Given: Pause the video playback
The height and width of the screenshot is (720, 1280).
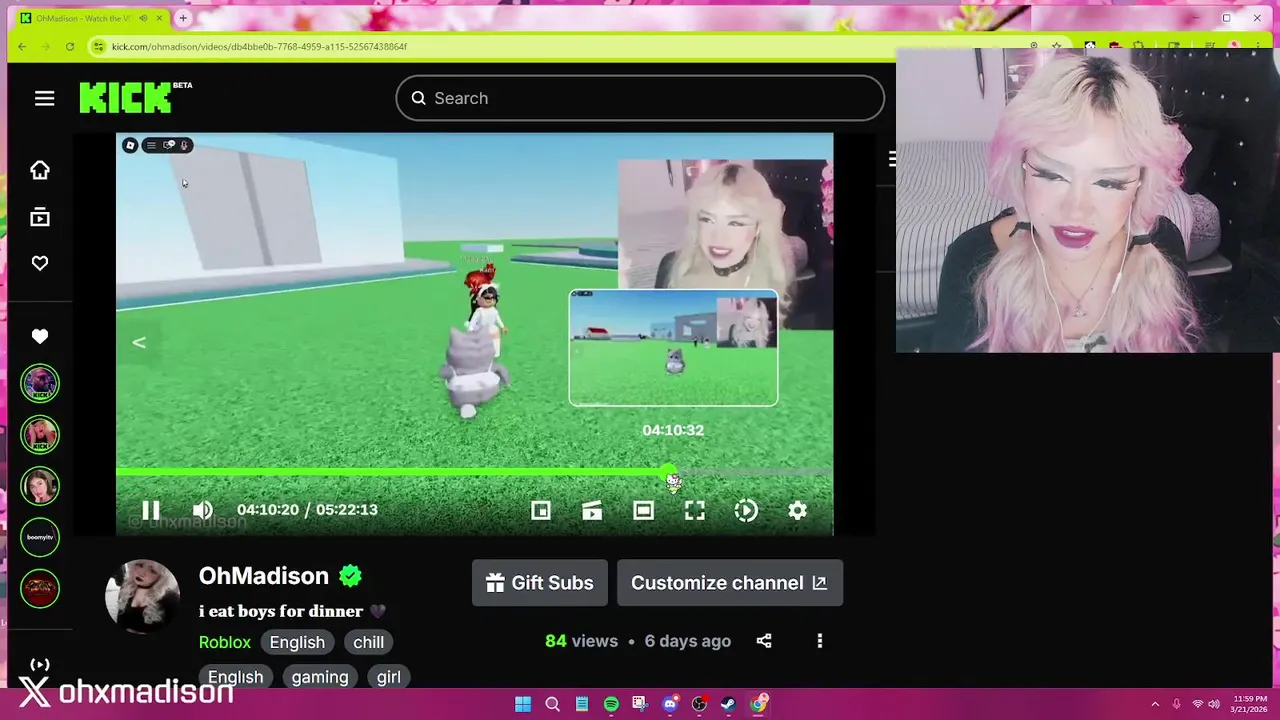Looking at the screenshot, I should coord(150,510).
